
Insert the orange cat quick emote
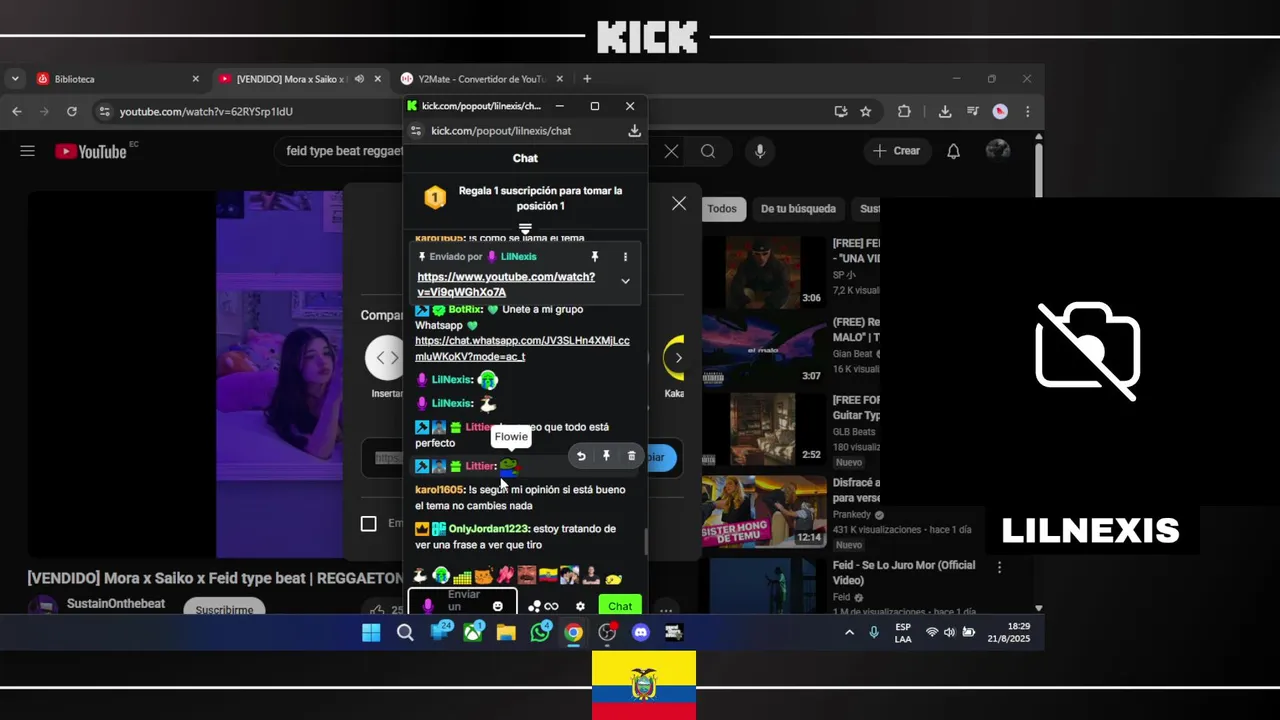(x=484, y=576)
